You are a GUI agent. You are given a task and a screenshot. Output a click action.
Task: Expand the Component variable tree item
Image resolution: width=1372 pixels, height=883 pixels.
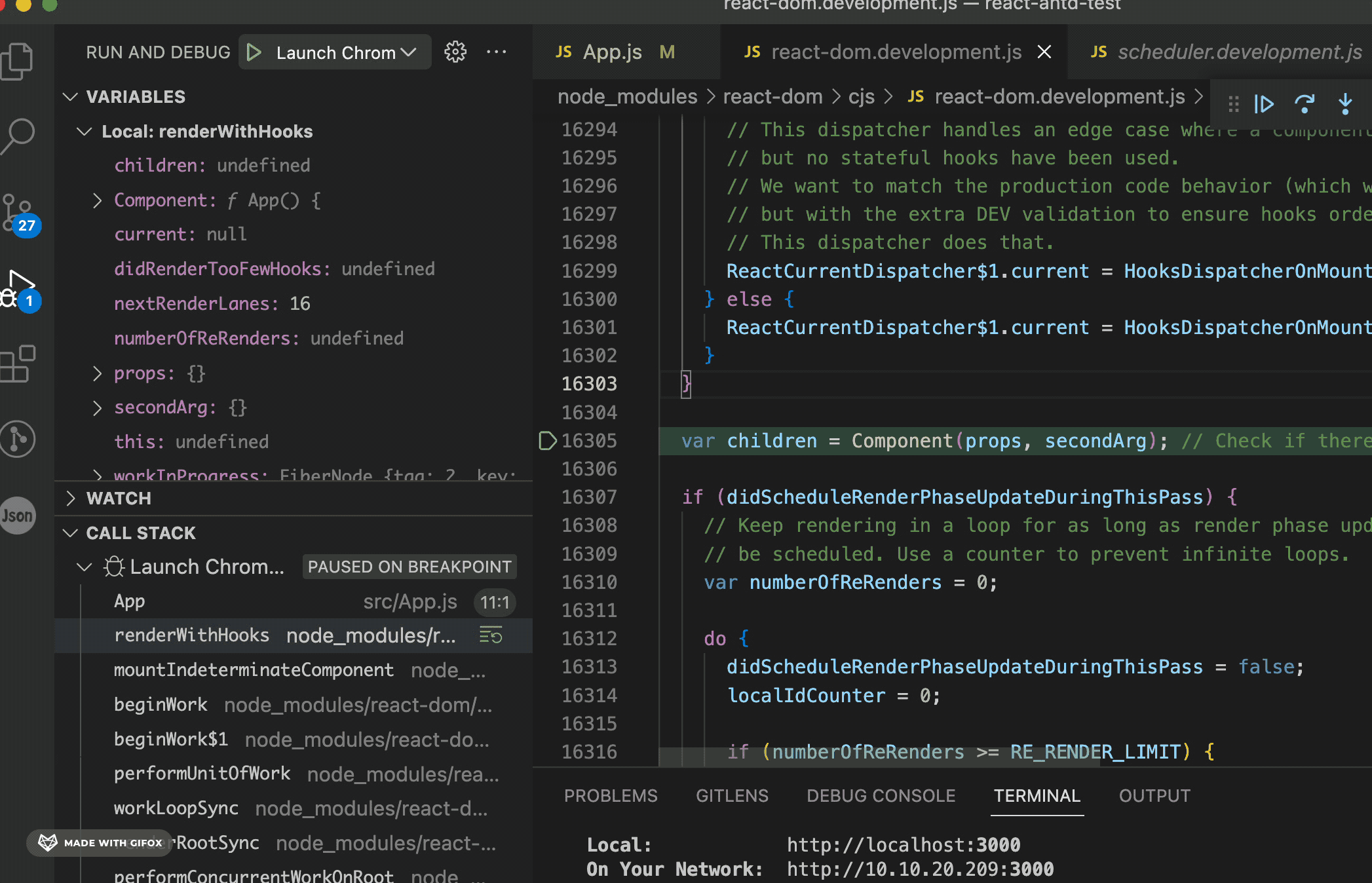tap(98, 200)
